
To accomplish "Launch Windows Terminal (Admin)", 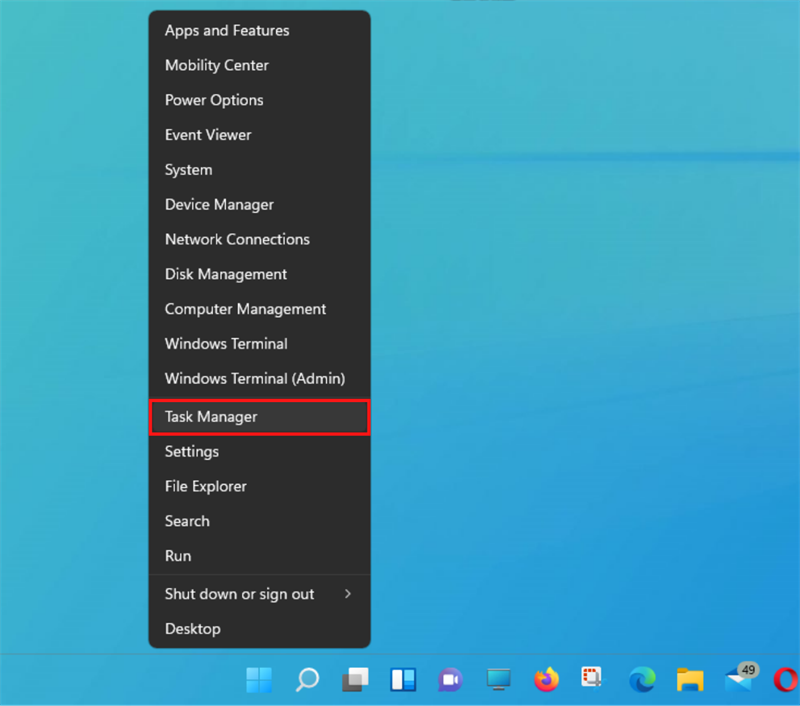I will [x=259, y=379].
